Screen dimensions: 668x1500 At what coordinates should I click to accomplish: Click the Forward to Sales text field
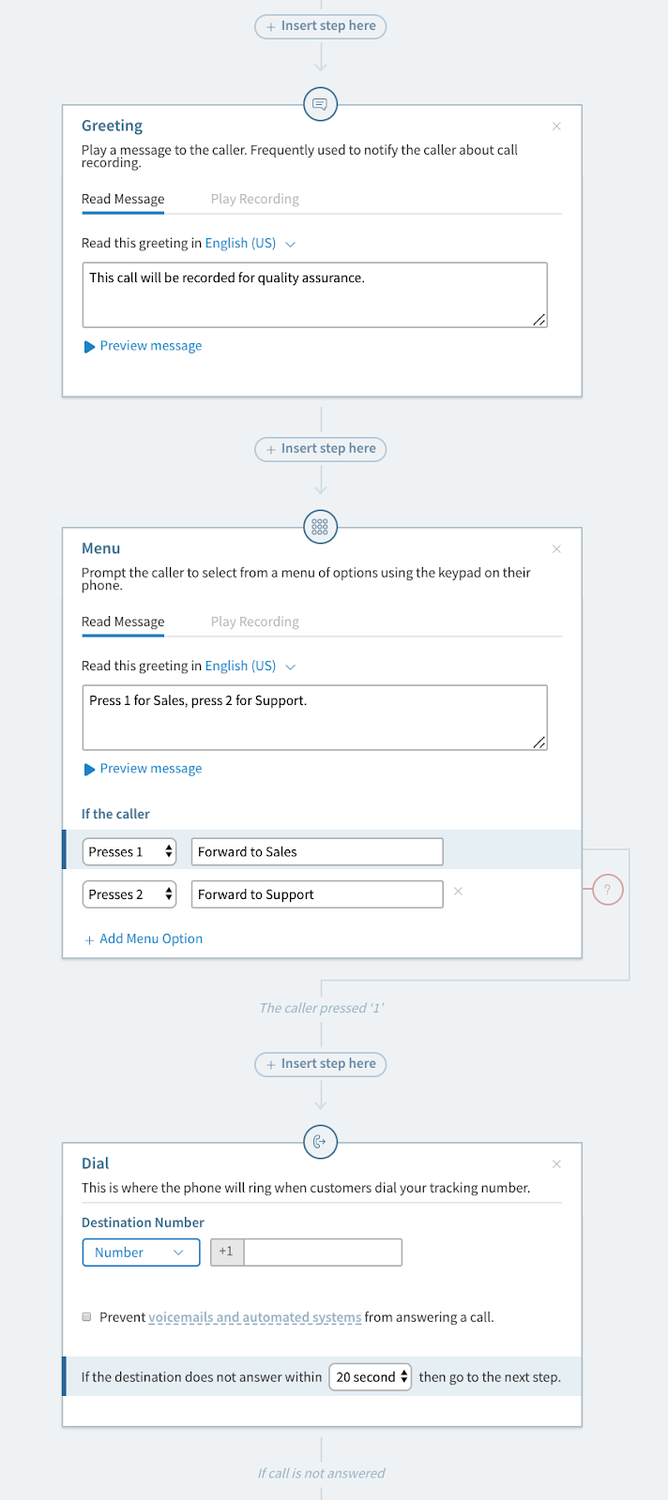(316, 852)
